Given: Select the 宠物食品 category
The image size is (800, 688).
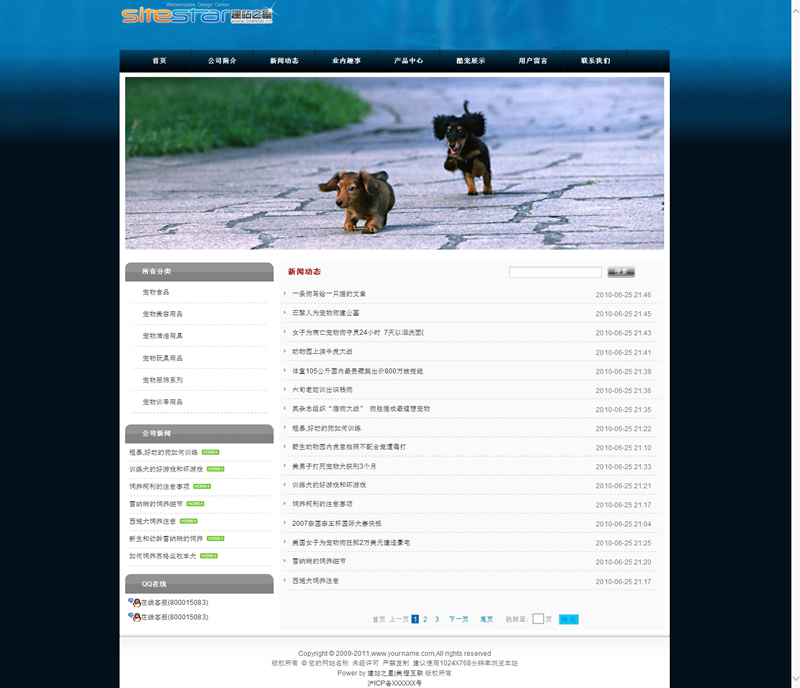Looking at the screenshot, I should [156, 292].
